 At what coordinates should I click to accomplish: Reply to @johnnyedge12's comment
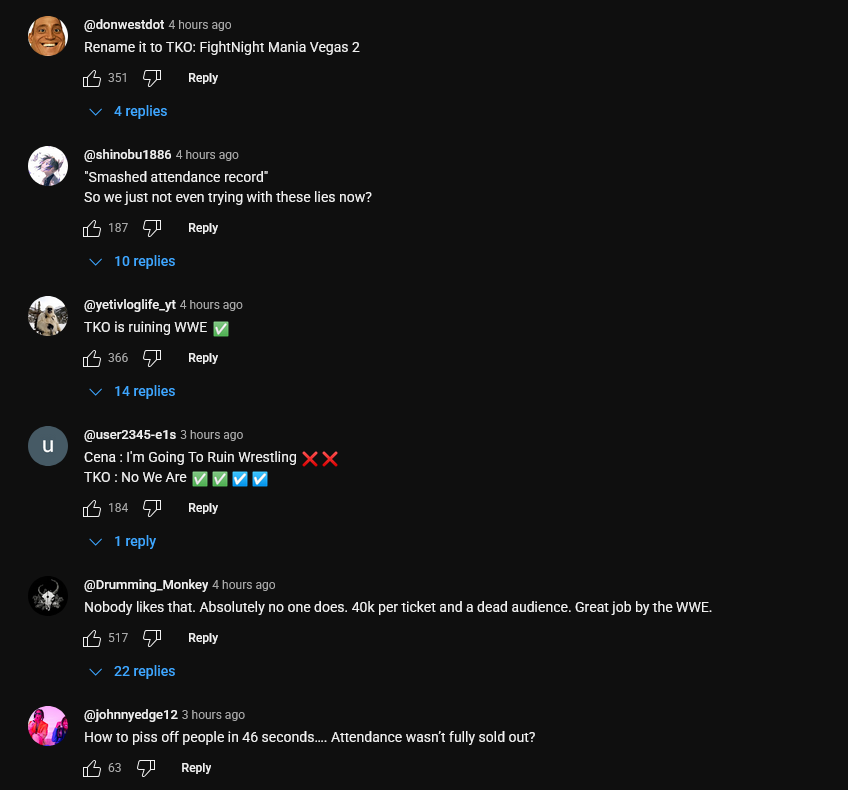pos(196,768)
